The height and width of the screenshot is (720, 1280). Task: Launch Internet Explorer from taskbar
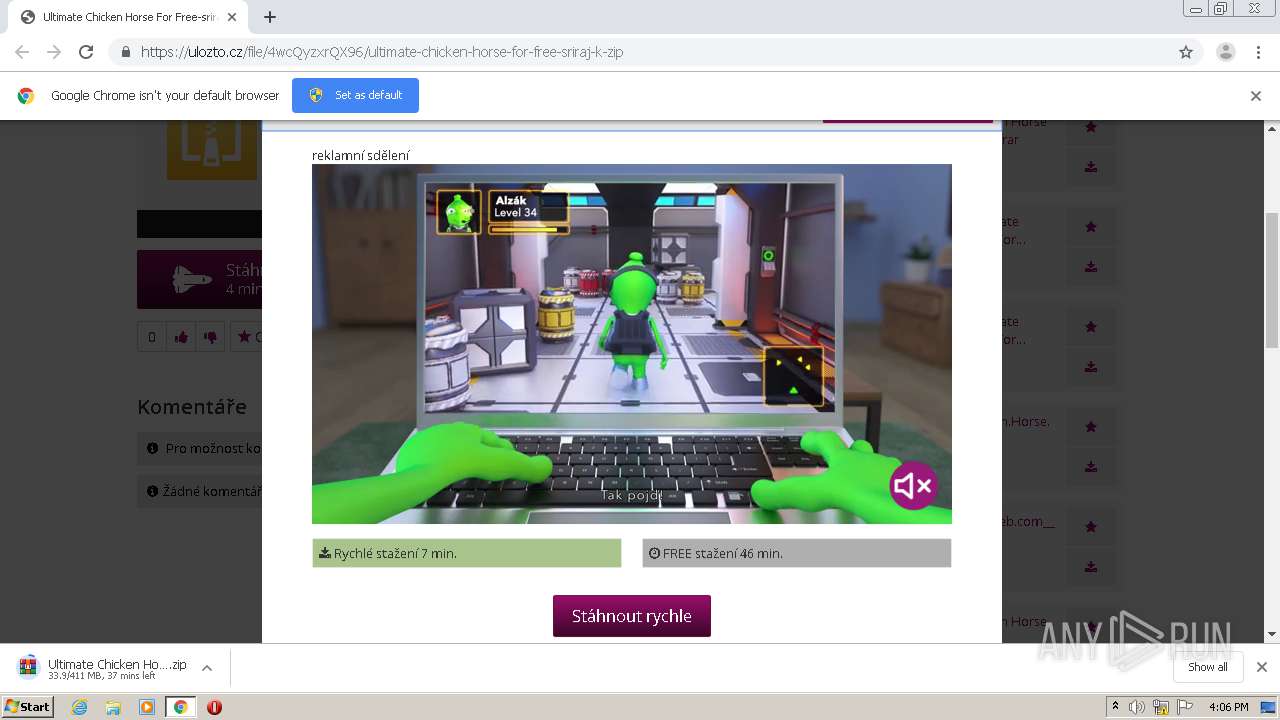(79, 707)
